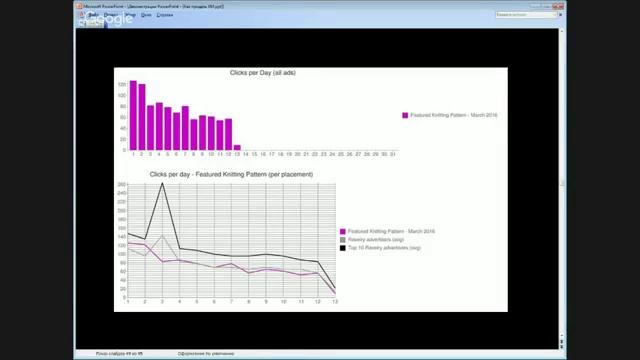
Task: Click bar chart legend 'Featured Knitting Pattern - March 2016'
Action: 453,115
